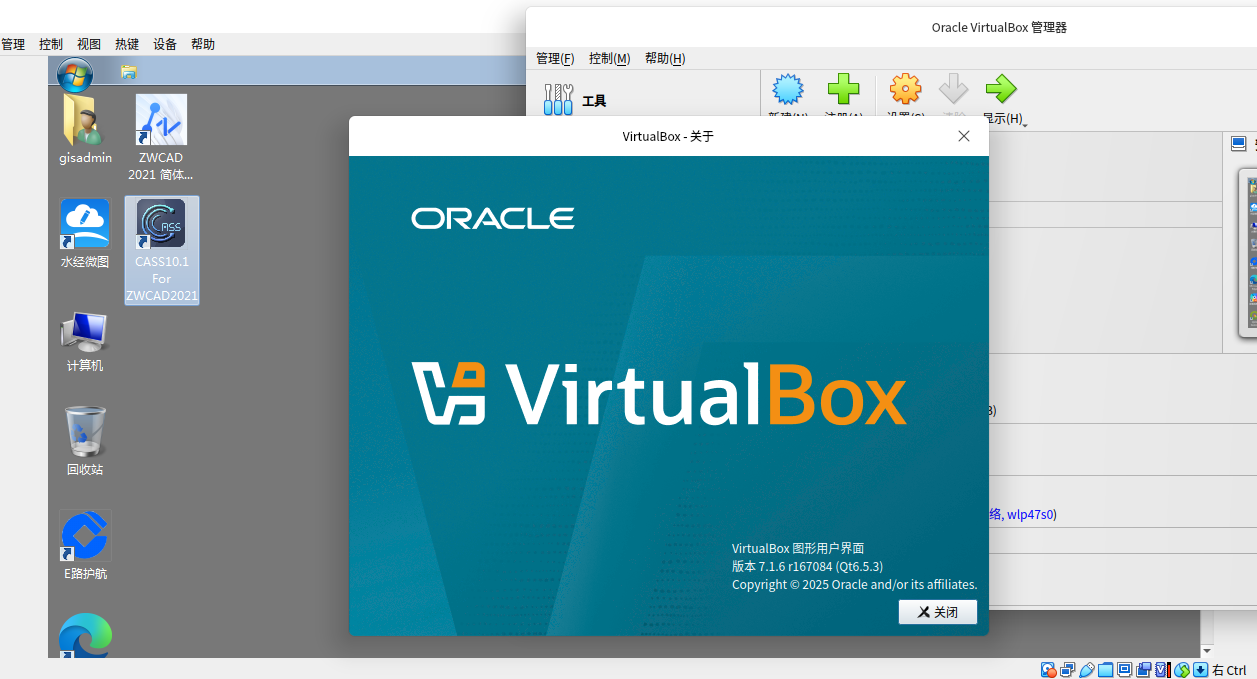Click the recording status bar icon

coord(1144,669)
